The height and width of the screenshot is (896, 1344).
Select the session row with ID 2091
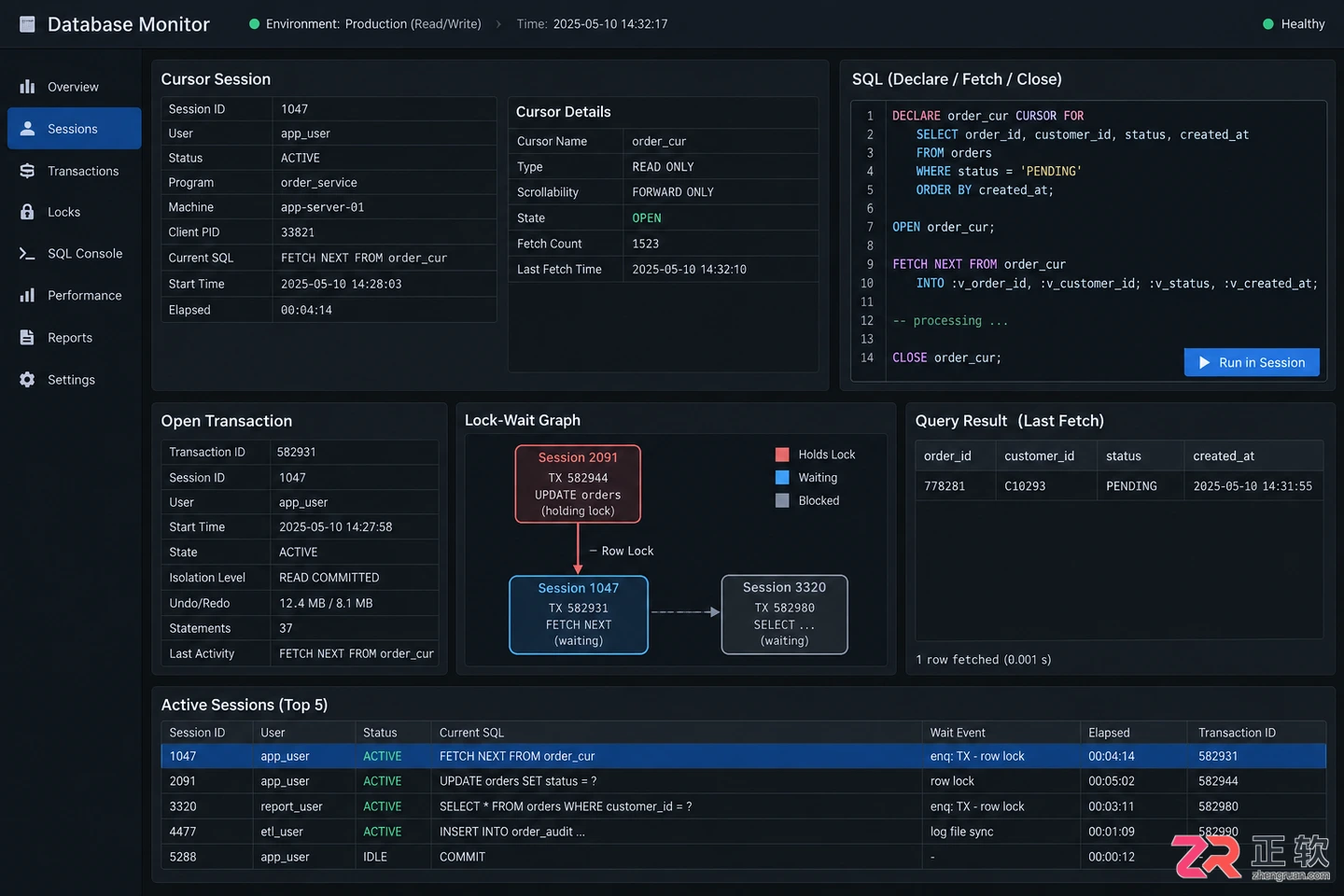pos(743,781)
